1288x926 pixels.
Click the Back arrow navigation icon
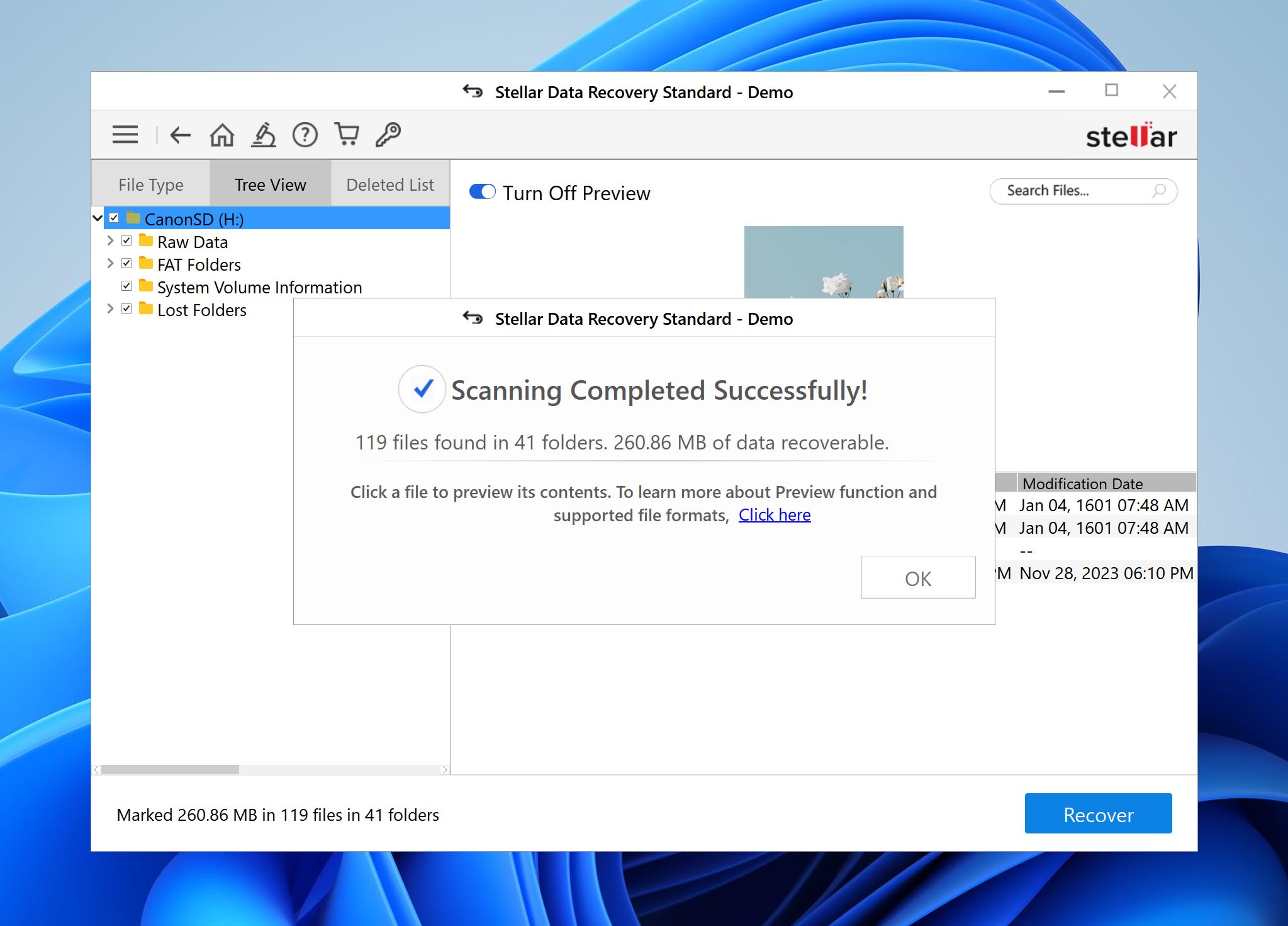[179, 134]
